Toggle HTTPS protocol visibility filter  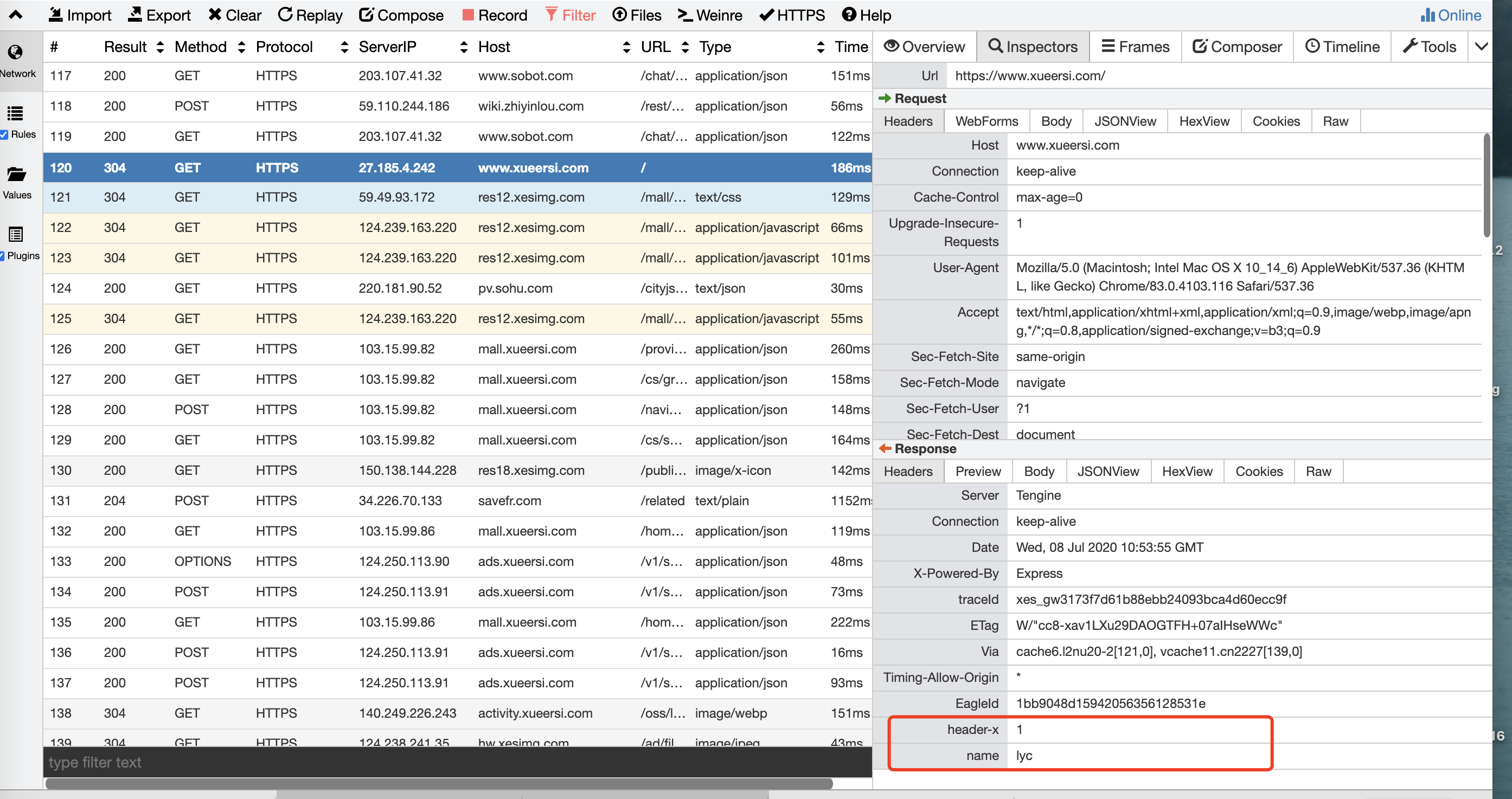(x=792, y=14)
